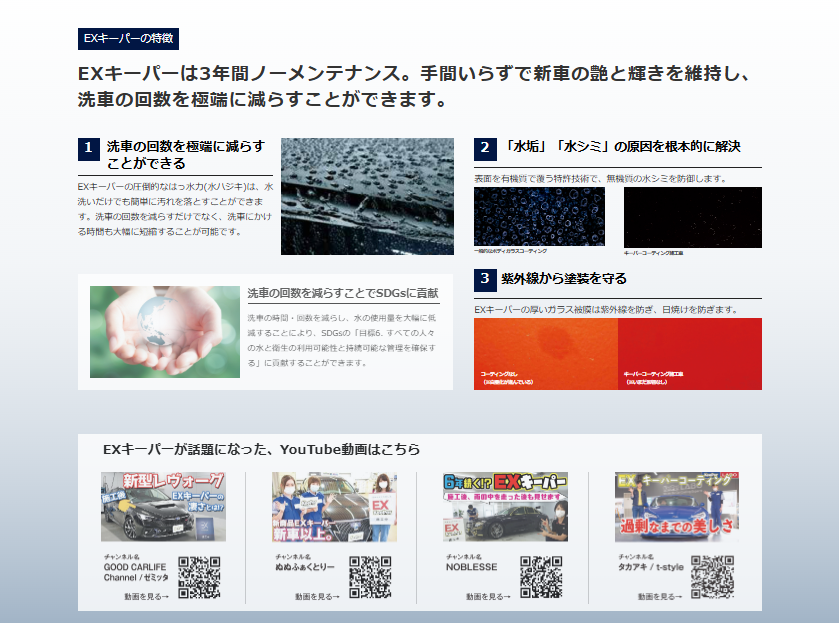Open the 6年続く EXキーパー video thumbnail

(x=505, y=507)
